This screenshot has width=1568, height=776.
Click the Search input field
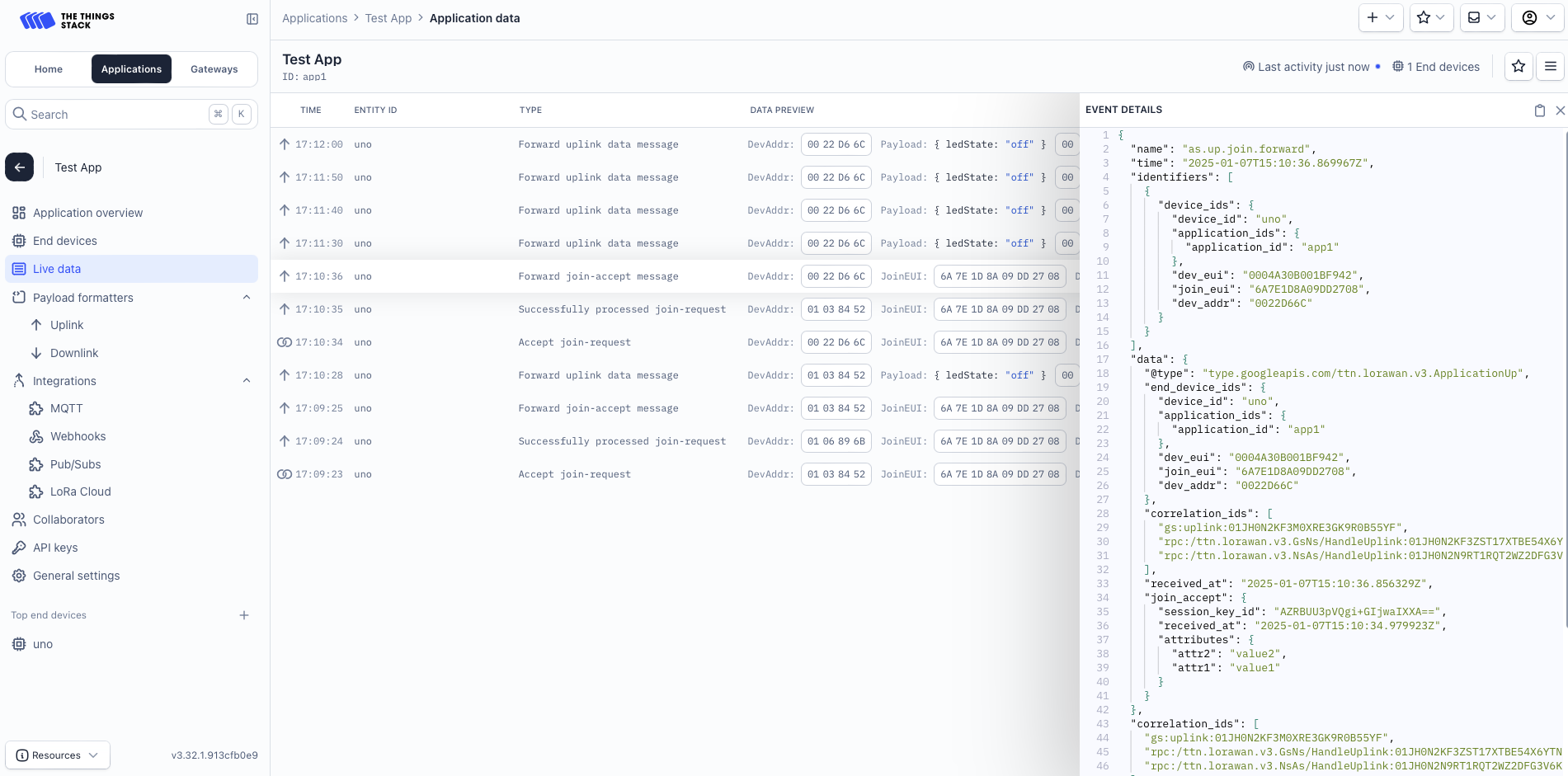(115, 115)
